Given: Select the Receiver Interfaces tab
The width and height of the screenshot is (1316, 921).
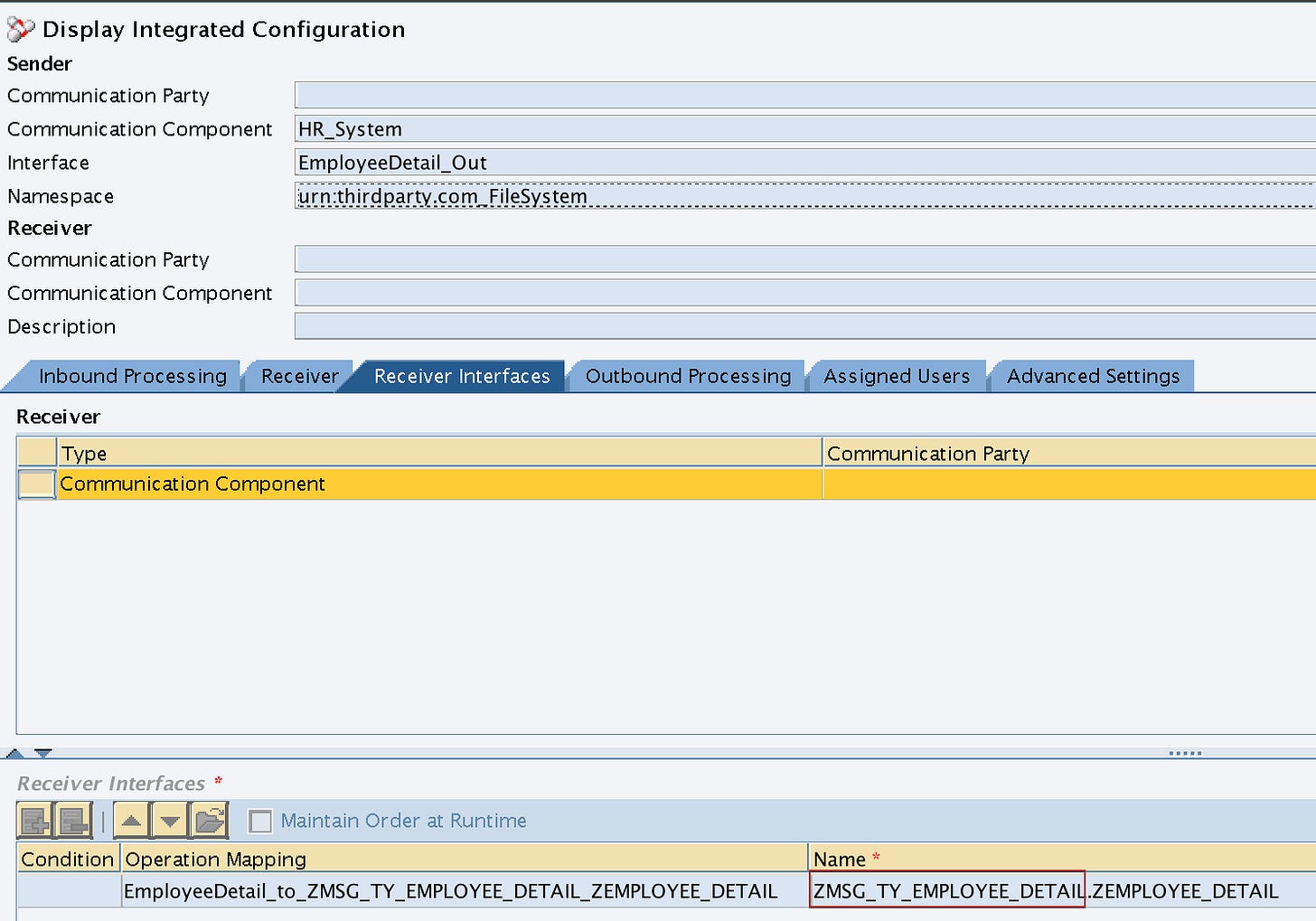Looking at the screenshot, I should click(x=462, y=376).
